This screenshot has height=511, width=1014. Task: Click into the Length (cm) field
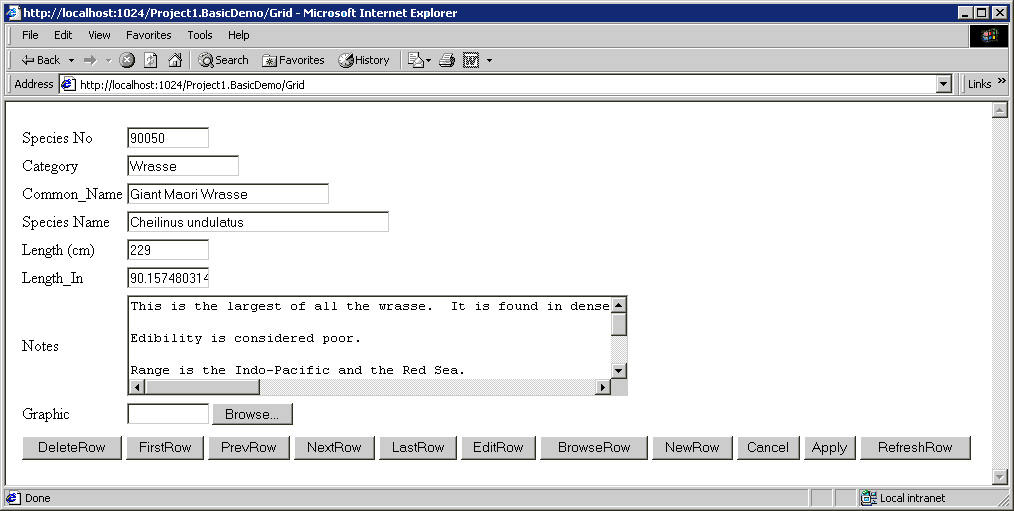click(x=168, y=250)
